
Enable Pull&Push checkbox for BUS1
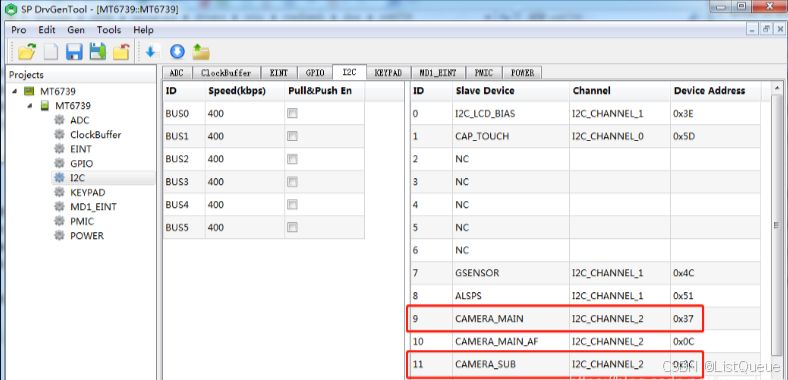[x=292, y=136]
